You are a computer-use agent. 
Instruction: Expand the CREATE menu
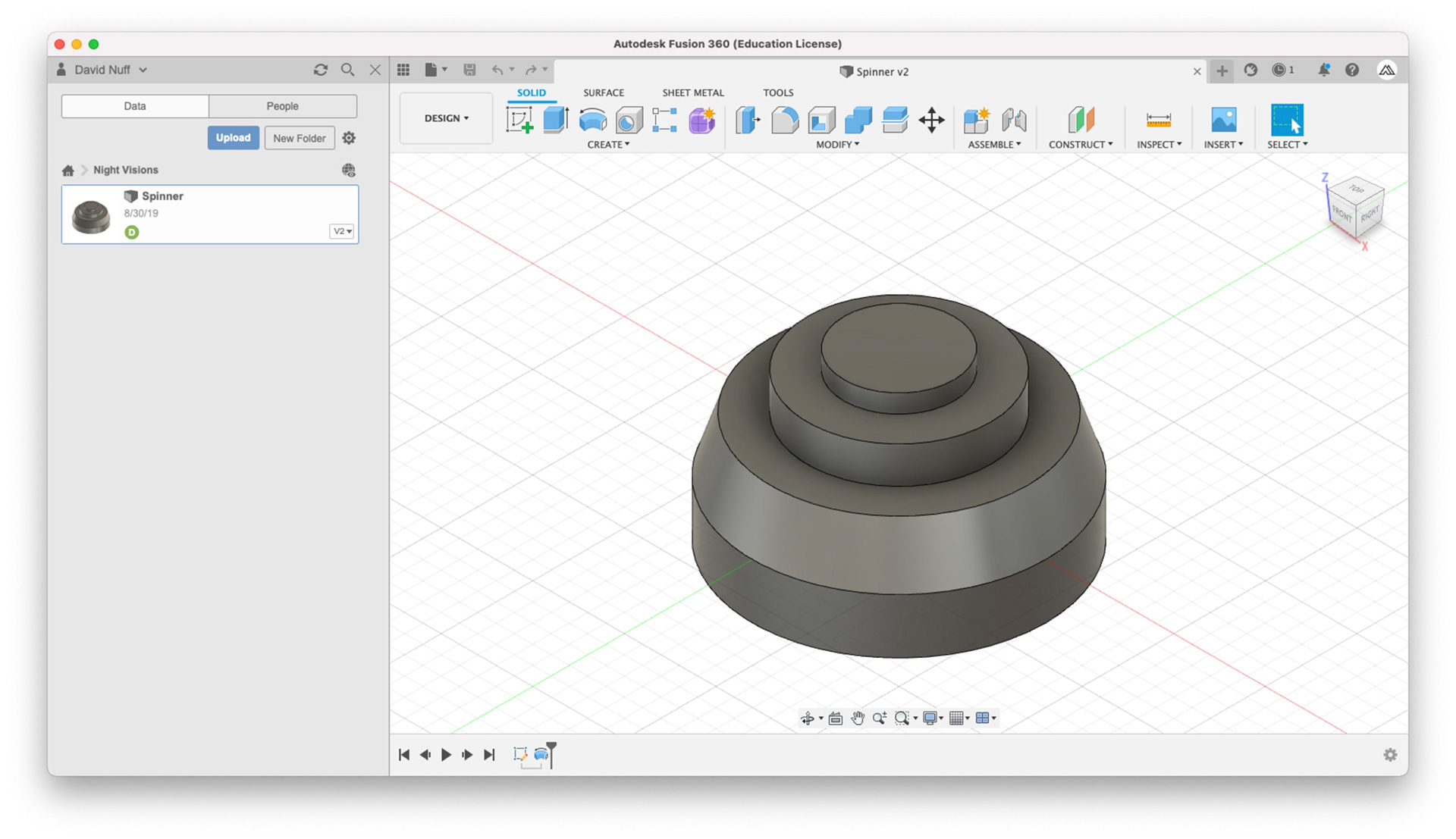point(608,145)
